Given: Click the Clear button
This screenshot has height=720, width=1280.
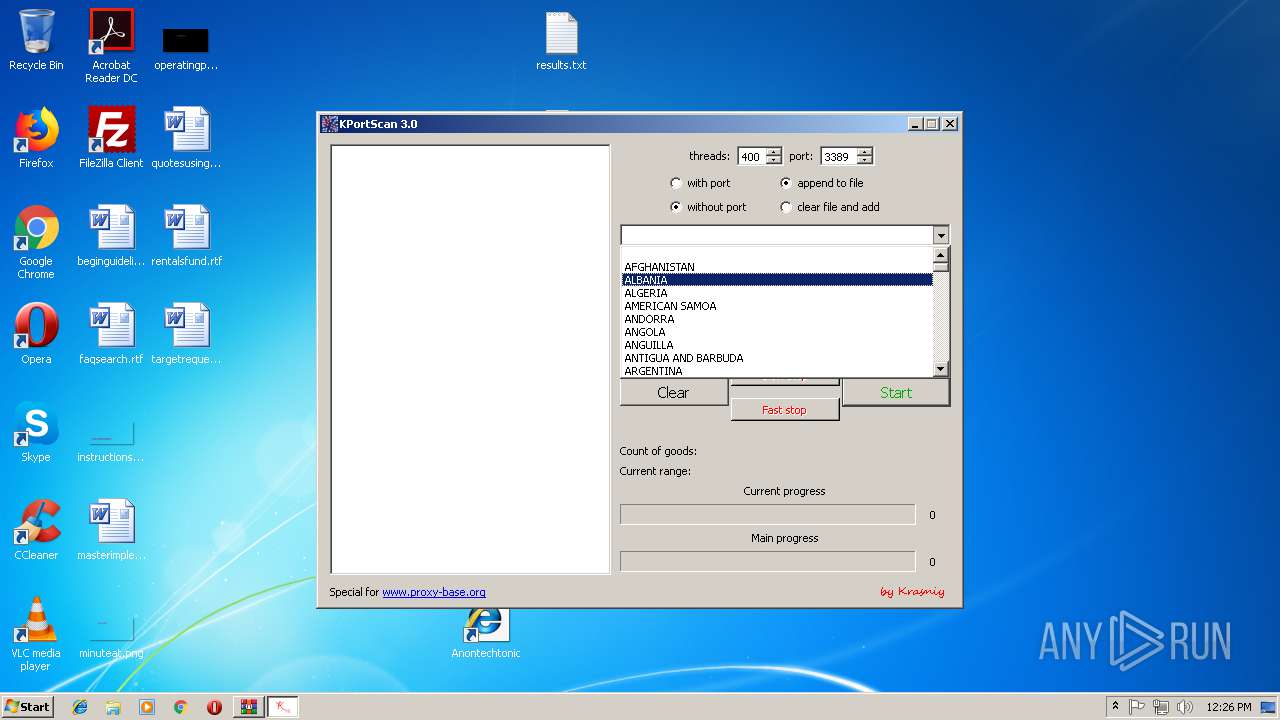Looking at the screenshot, I should tap(673, 392).
